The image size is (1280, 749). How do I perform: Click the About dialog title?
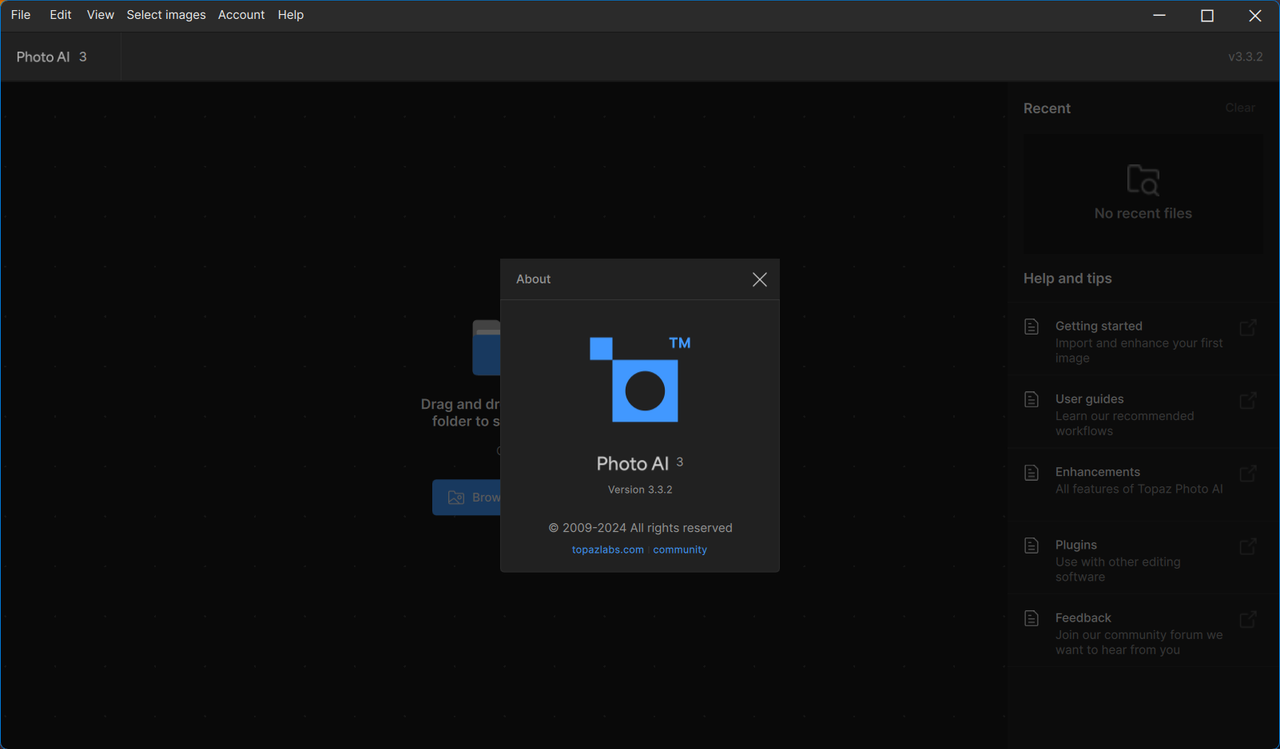pyautogui.click(x=533, y=279)
